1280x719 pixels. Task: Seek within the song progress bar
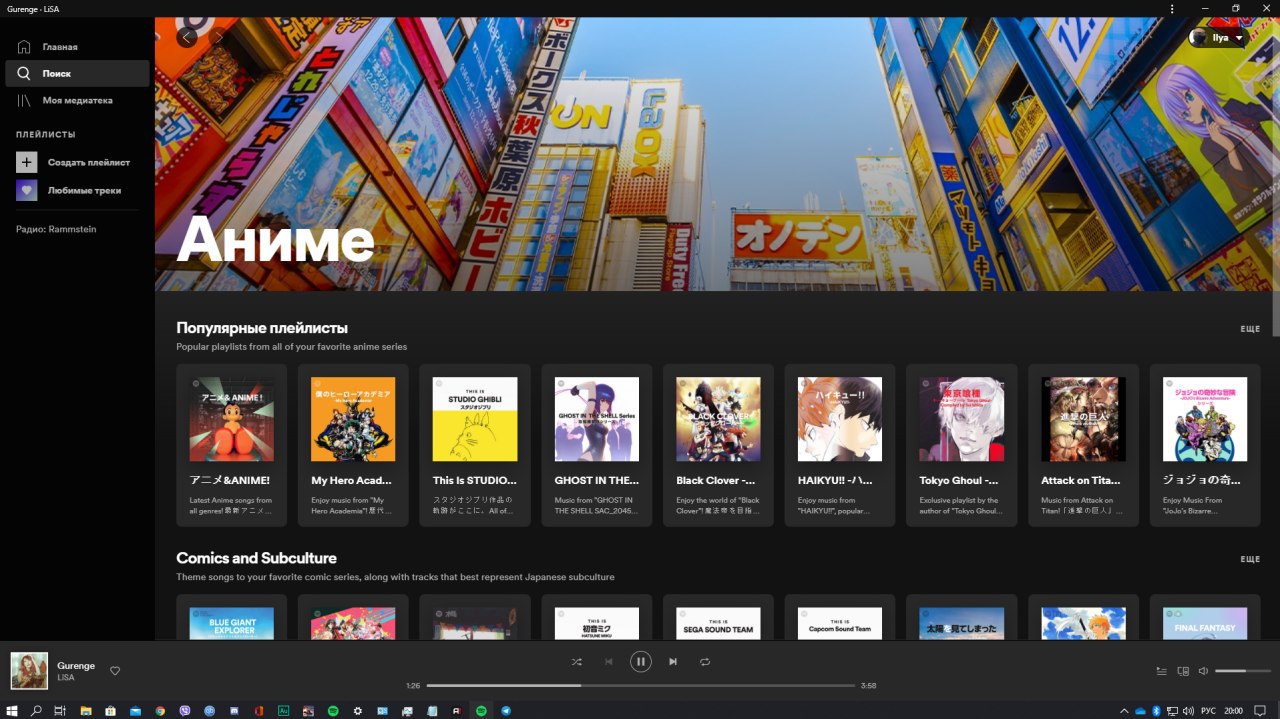641,685
